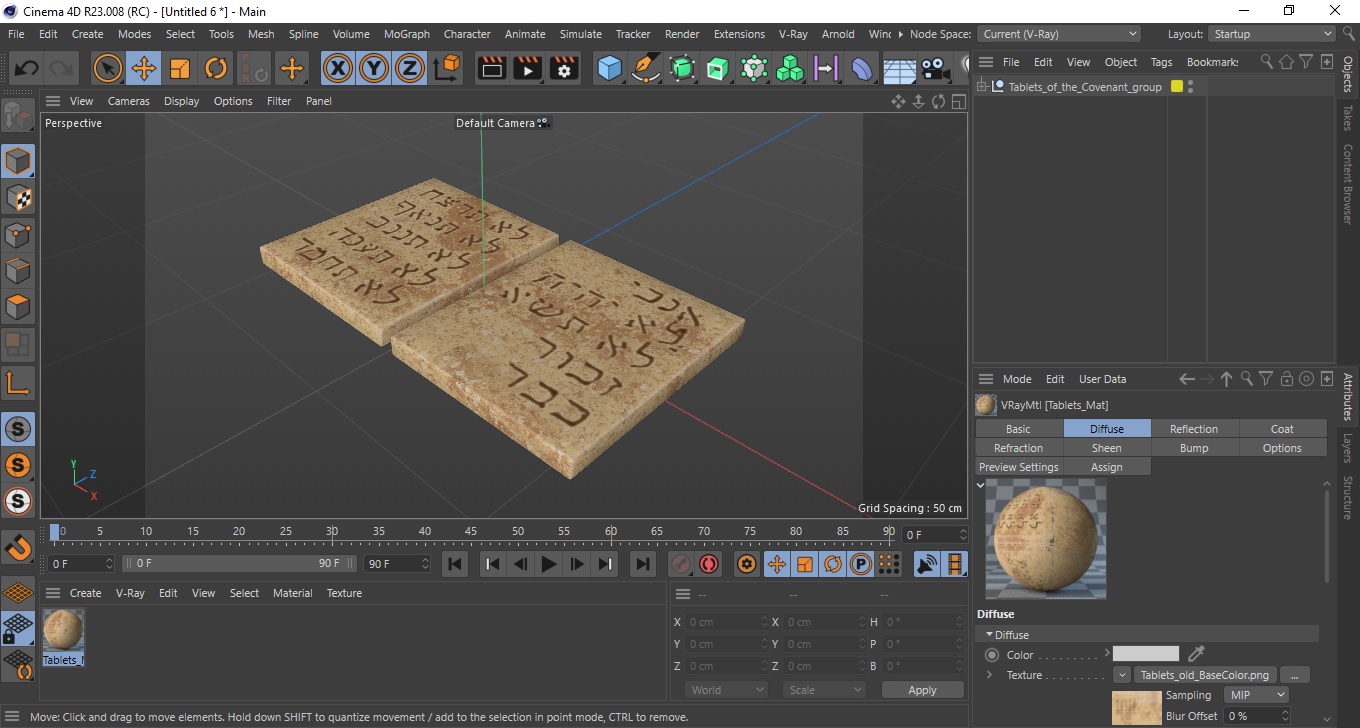Select the Spline Pen tool
Image resolution: width=1360 pixels, height=728 pixels.
click(646, 69)
